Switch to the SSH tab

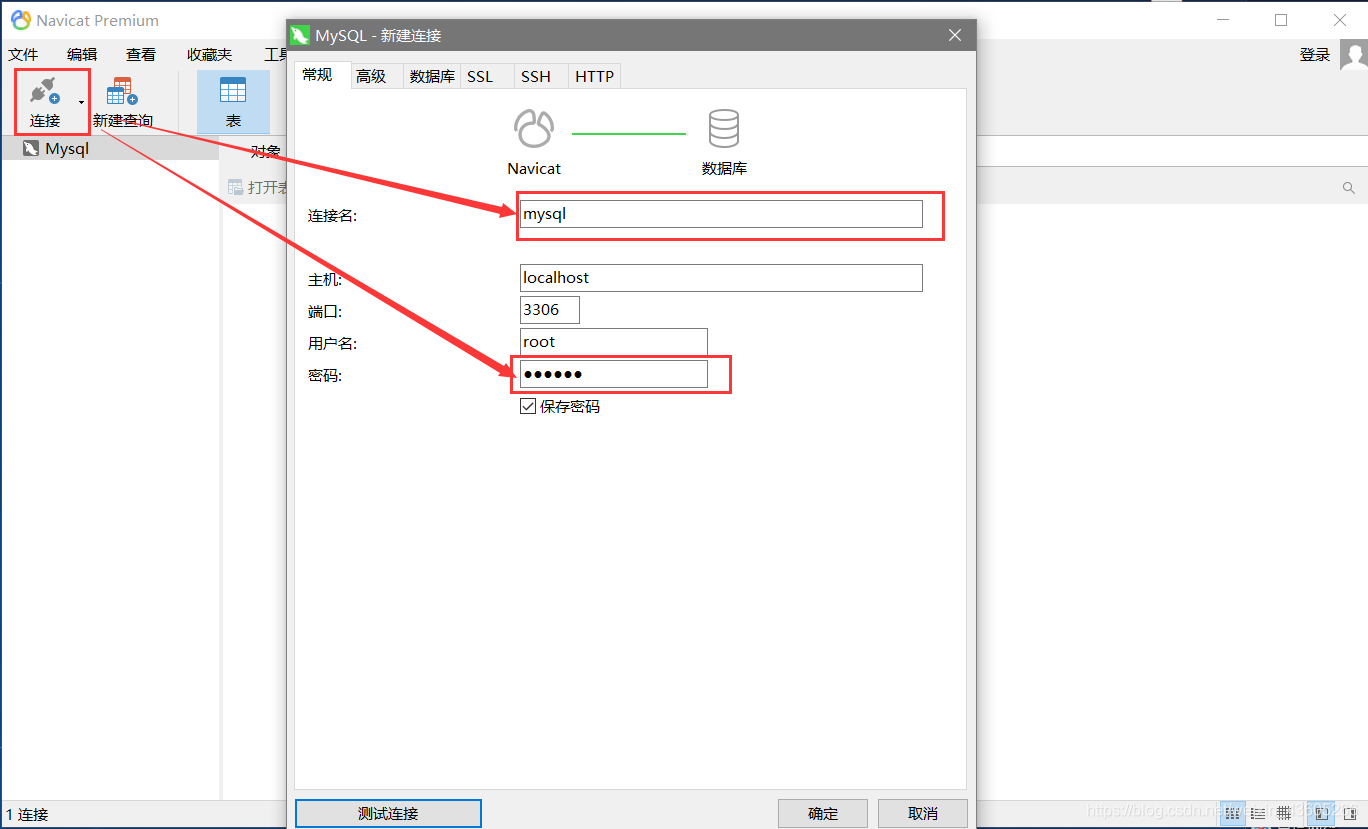click(535, 76)
